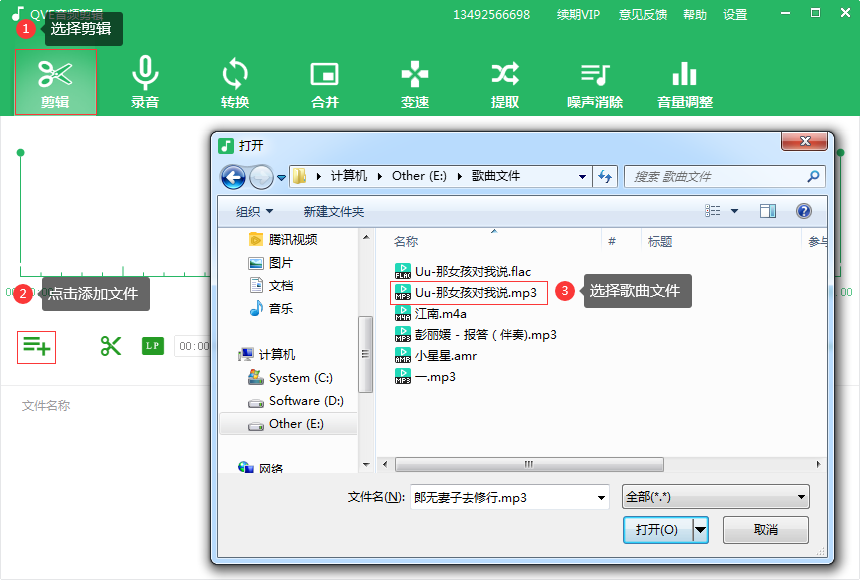860x580 pixels.
Task: Open 音乐 library in sidebar
Action: pos(271,308)
